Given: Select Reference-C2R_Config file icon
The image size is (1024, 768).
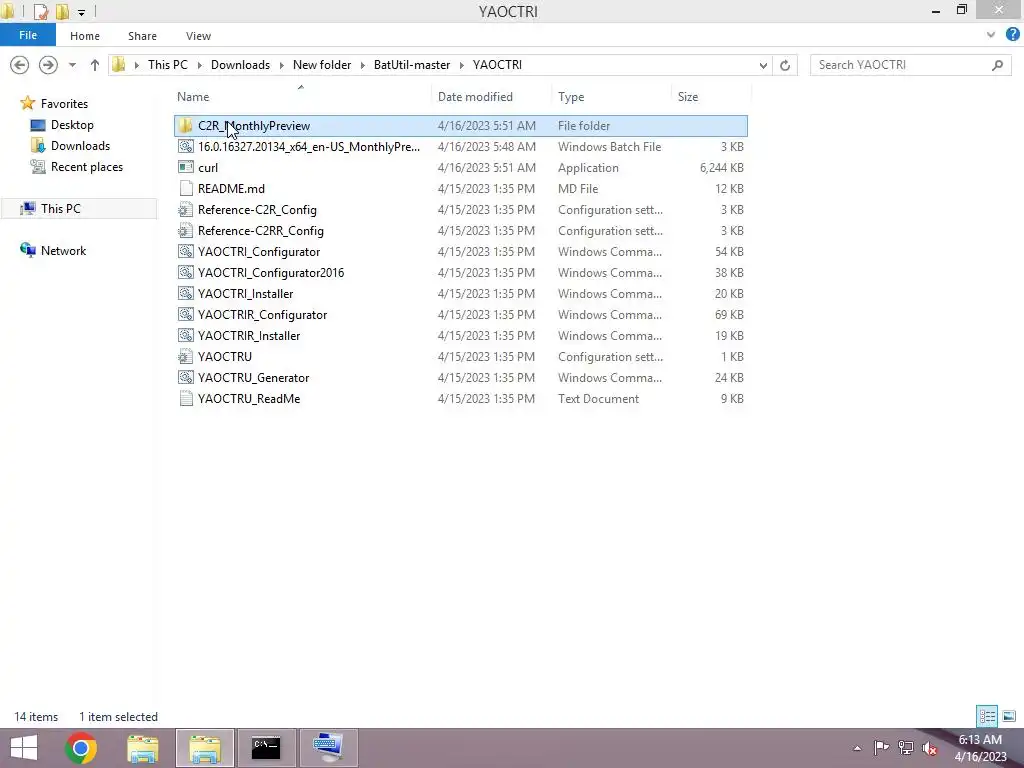Looking at the screenshot, I should [x=186, y=209].
